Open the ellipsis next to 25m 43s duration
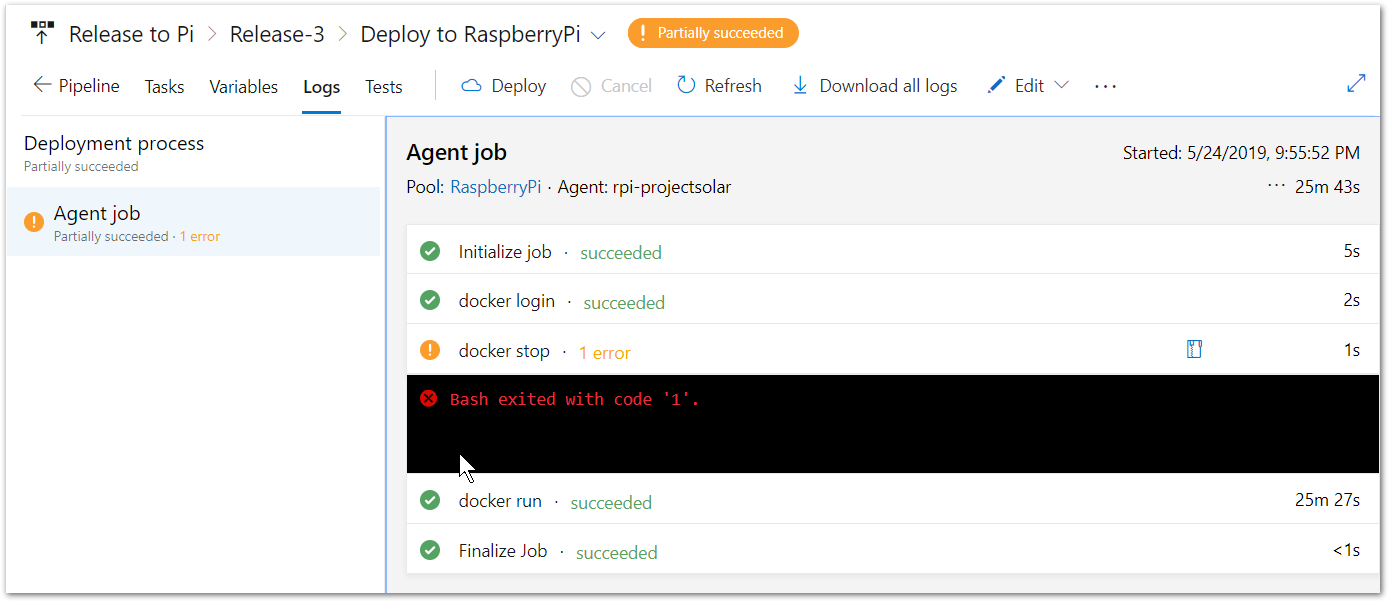Viewport: 1389px width, 602px height. click(x=1276, y=186)
